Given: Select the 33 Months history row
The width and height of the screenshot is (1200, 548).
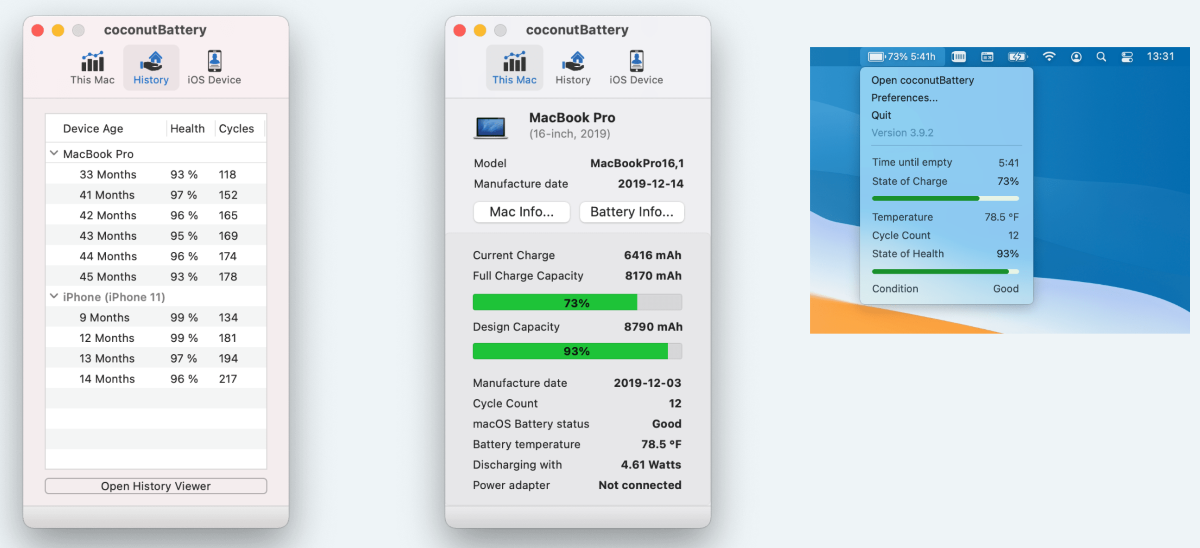Looking at the screenshot, I should click(156, 174).
